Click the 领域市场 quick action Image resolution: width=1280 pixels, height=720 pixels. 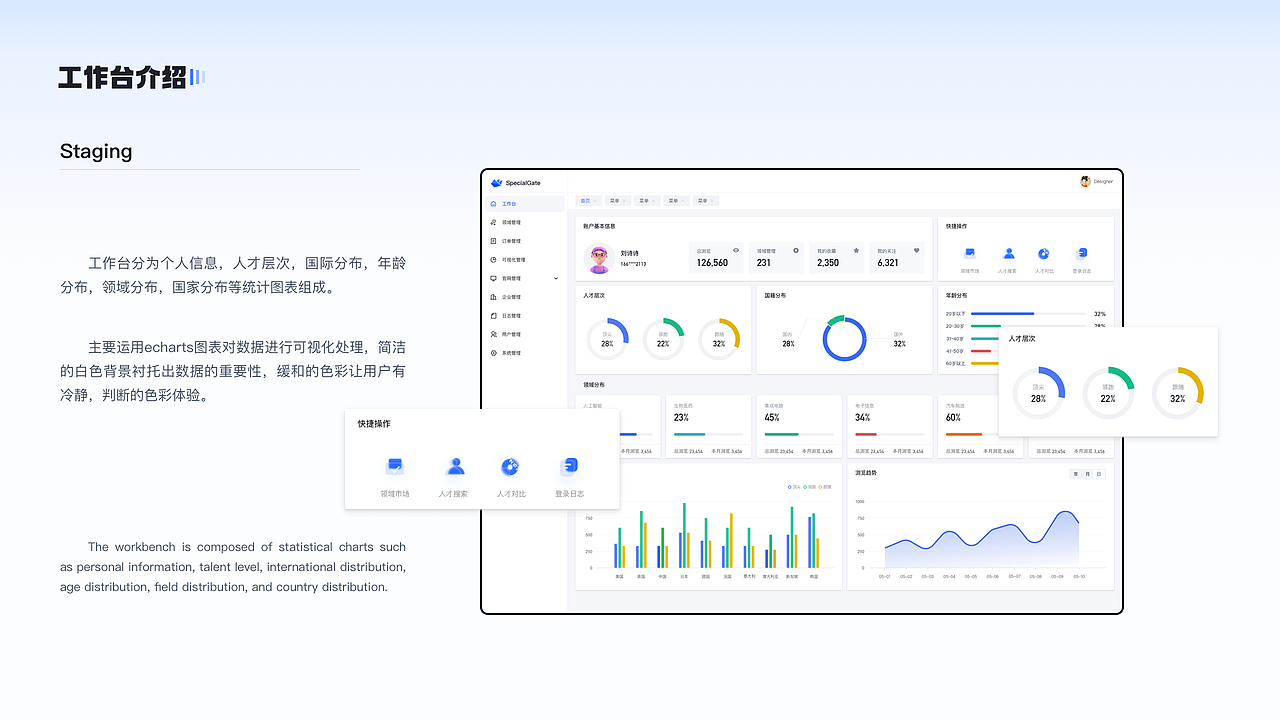point(394,466)
